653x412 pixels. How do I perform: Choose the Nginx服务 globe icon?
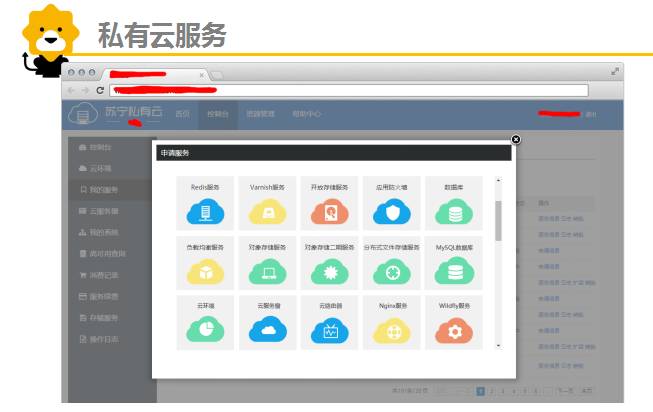coord(391,330)
